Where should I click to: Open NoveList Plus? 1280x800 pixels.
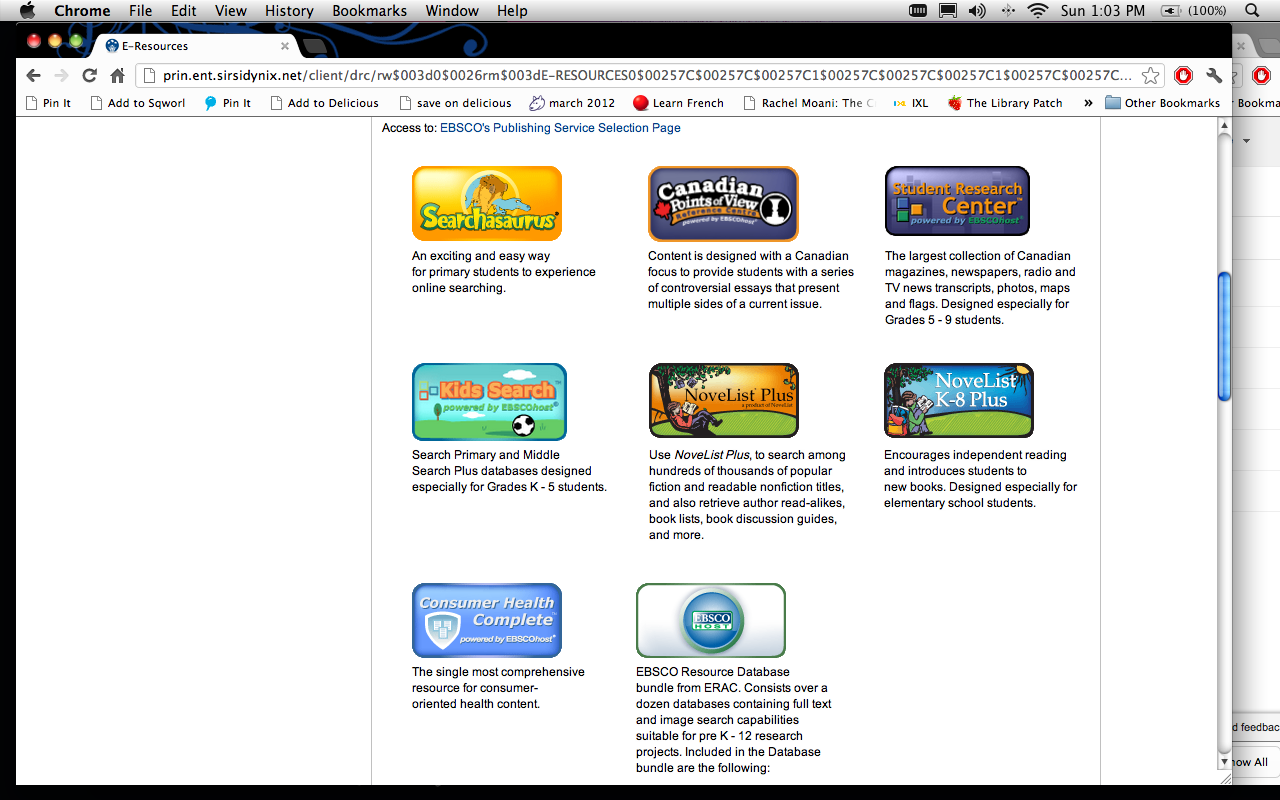pyautogui.click(x=722, y=399)
